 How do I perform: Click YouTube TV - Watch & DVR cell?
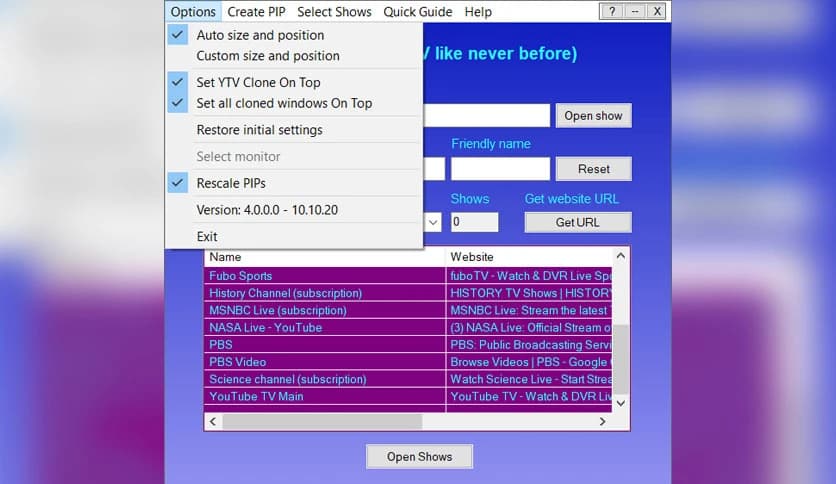coord(529,396)
